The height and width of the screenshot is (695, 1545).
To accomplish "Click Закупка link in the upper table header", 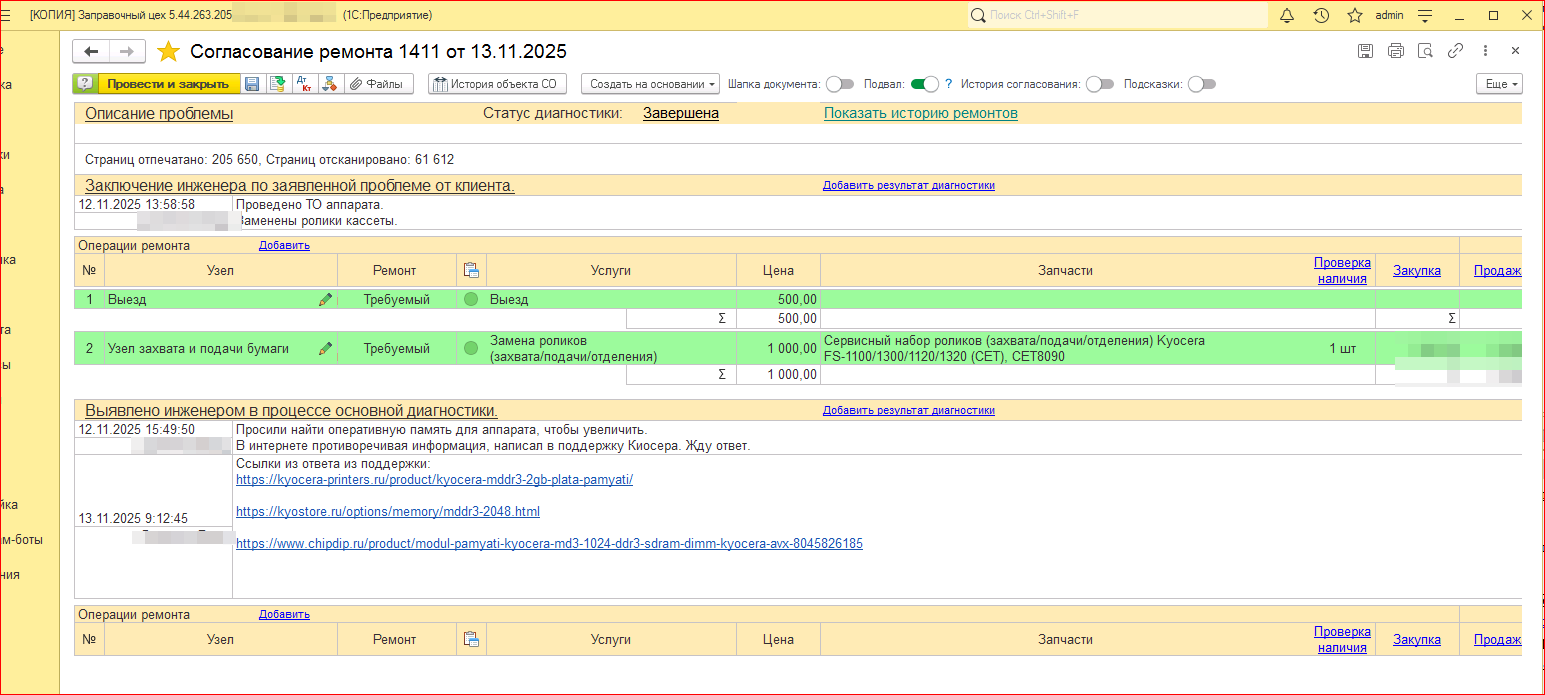I will [x=1417, y=270].
